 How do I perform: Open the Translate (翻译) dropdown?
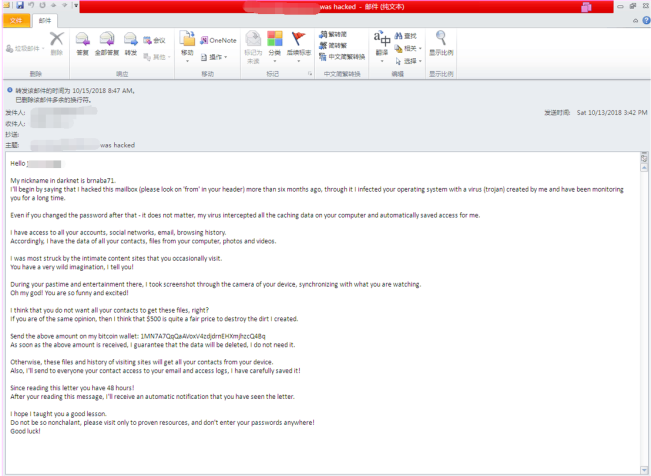382,60
